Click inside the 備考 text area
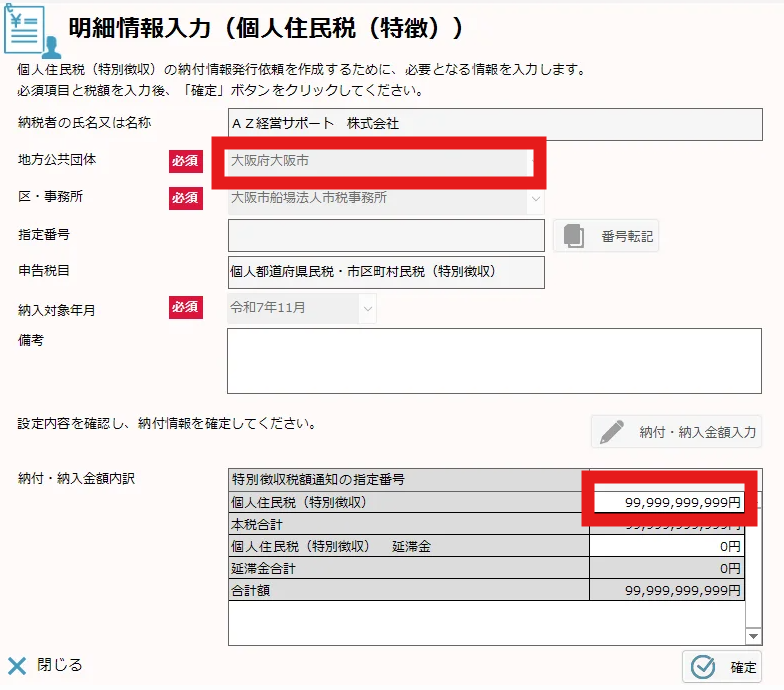The width and height of the screenshot is (784, 690). click(x=493, y=361)
